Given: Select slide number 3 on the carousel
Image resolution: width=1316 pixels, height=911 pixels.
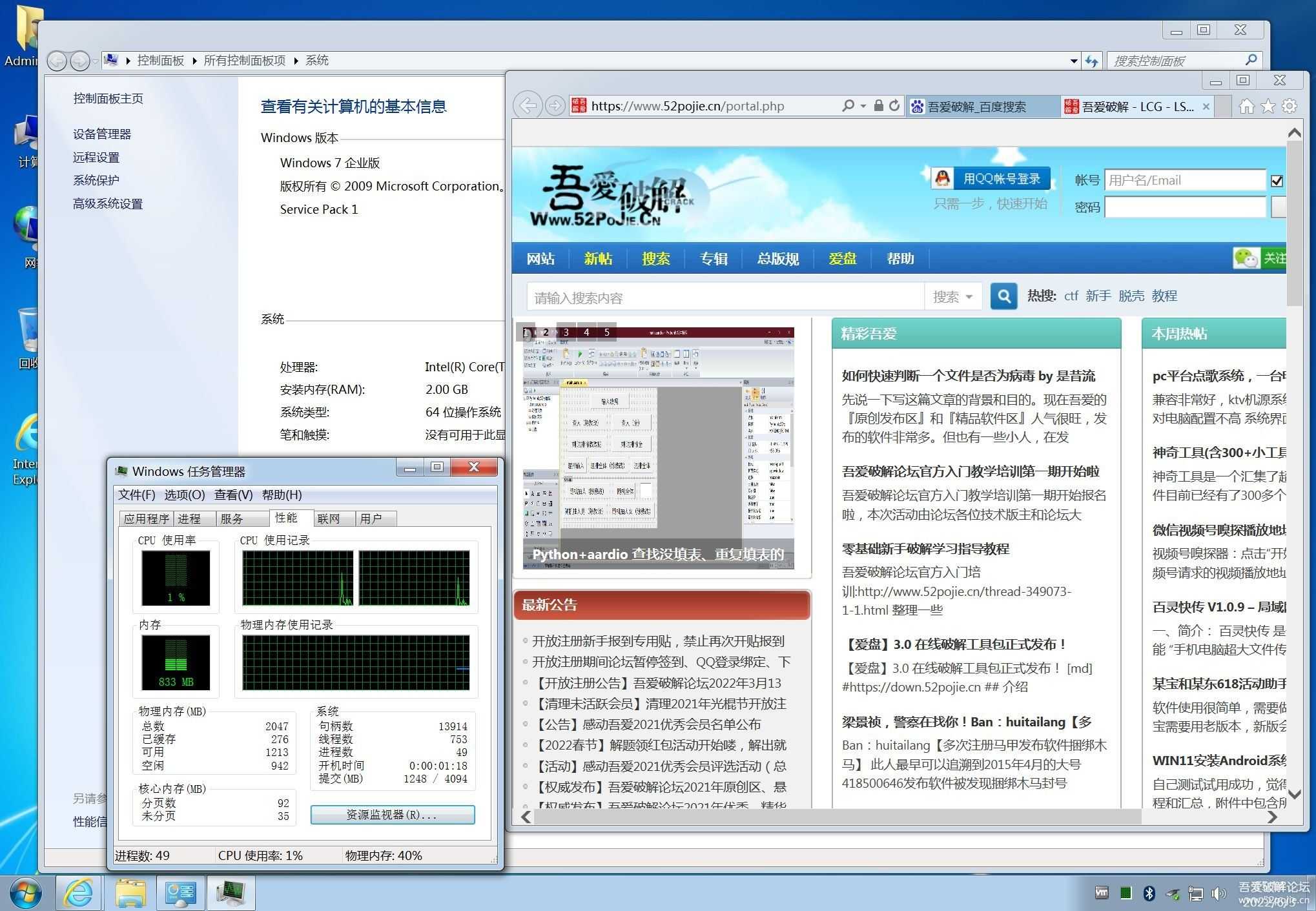Looking at the screenshot, I should pyautogui.click(x=566, y=333).
